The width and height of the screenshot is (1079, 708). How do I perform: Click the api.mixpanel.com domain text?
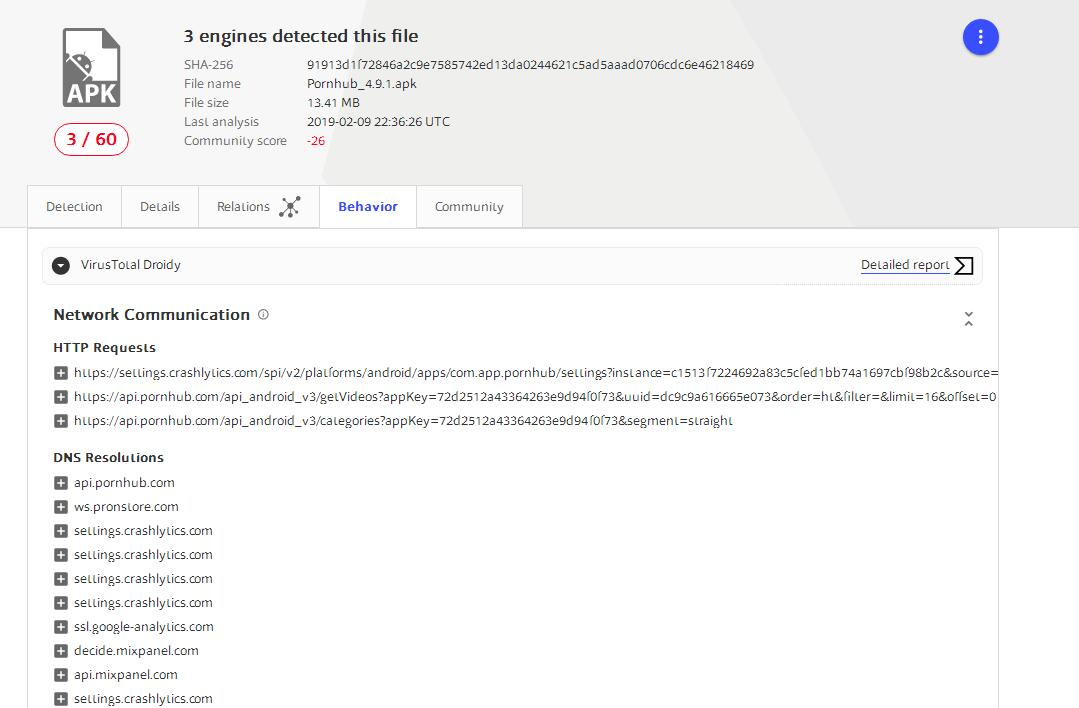(x=126, y=675)
